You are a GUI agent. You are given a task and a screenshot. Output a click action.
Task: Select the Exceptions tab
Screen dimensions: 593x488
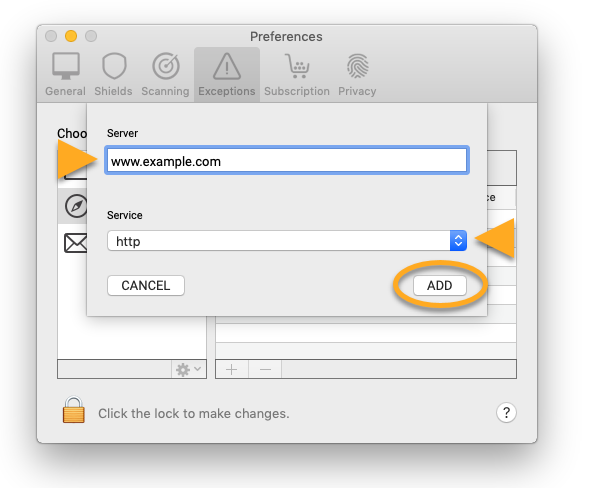227,75
